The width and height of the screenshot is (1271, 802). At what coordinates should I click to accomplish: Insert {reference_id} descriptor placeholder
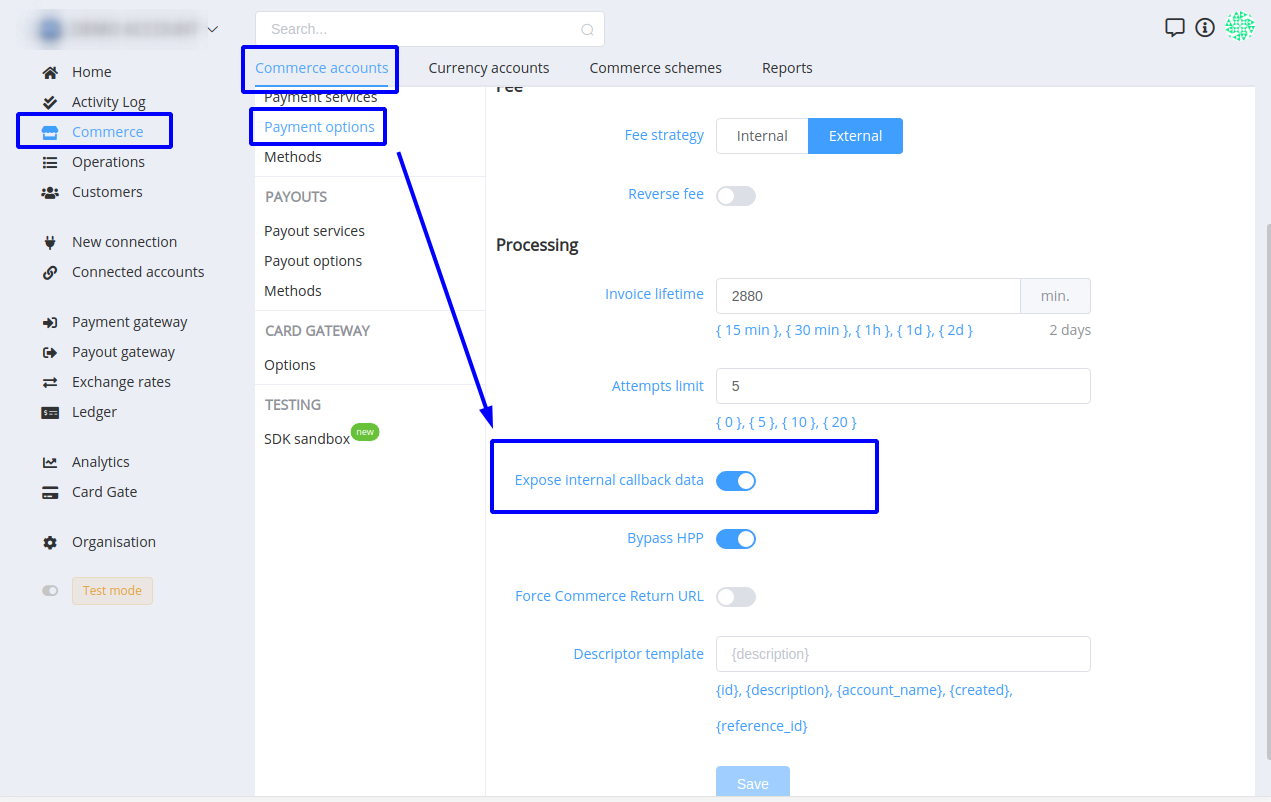[762, 726]
